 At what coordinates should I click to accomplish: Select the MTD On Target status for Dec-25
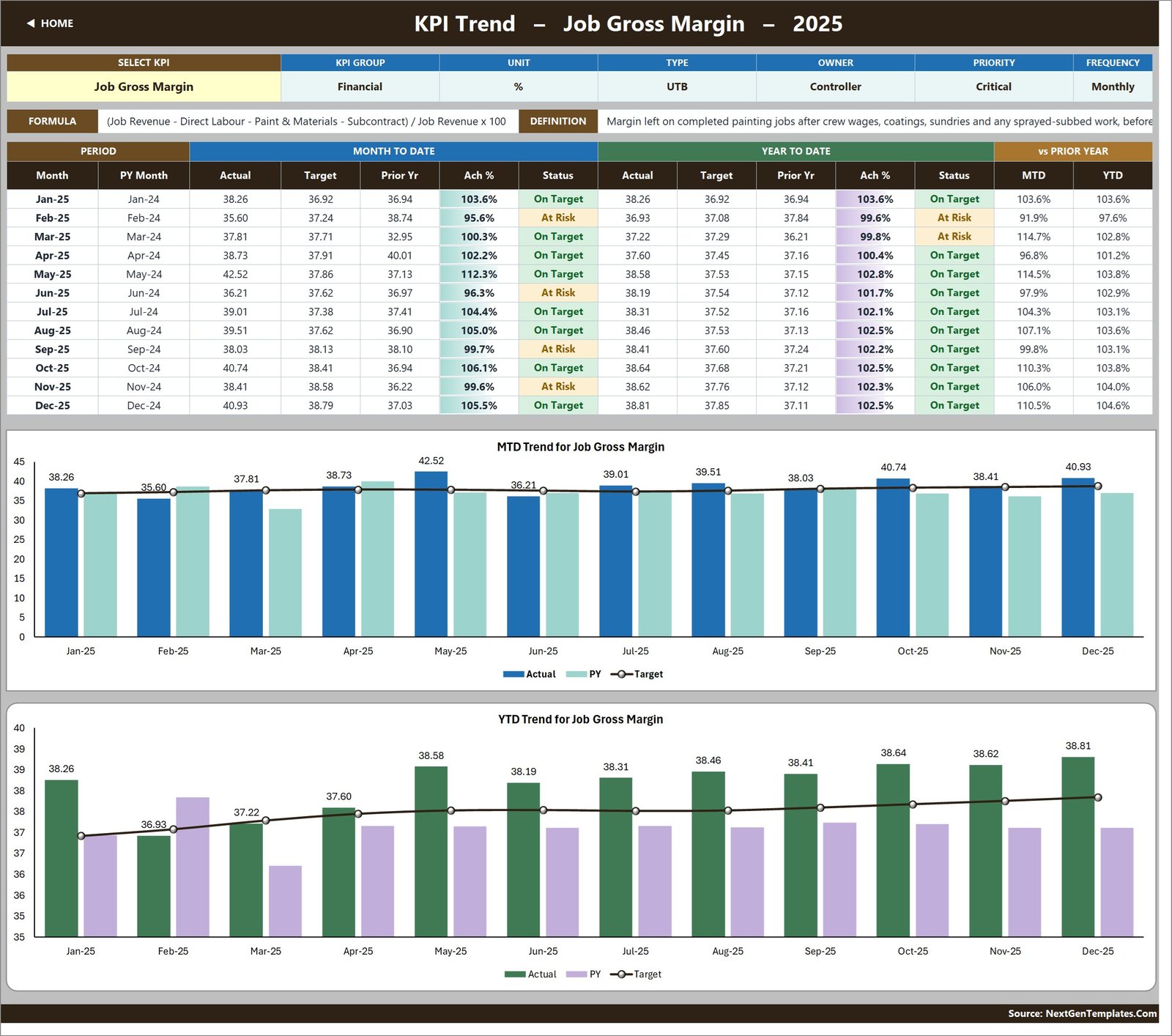pos(558,405)
